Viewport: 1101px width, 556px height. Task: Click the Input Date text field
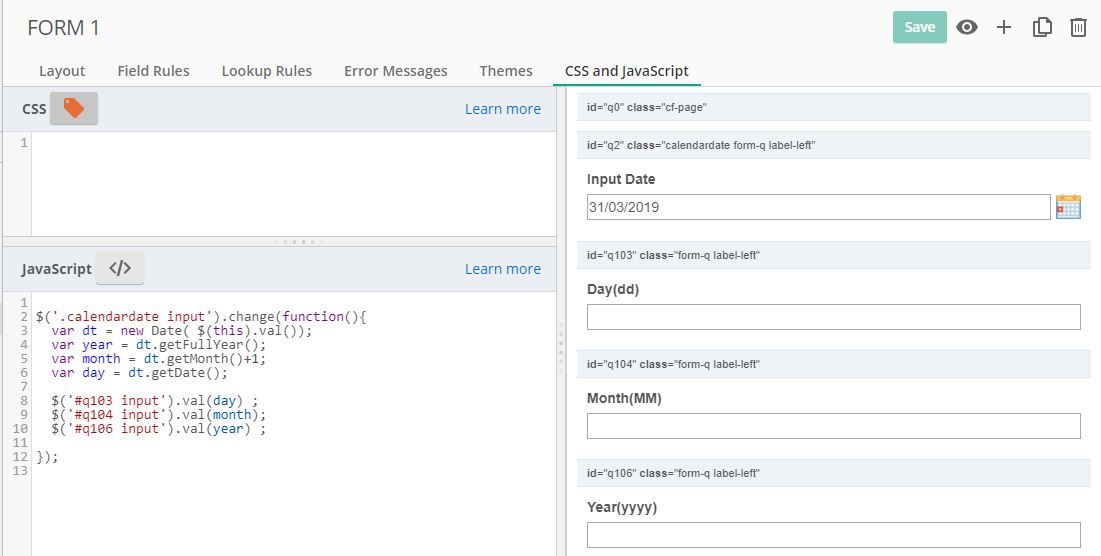[x=818, y=207]
